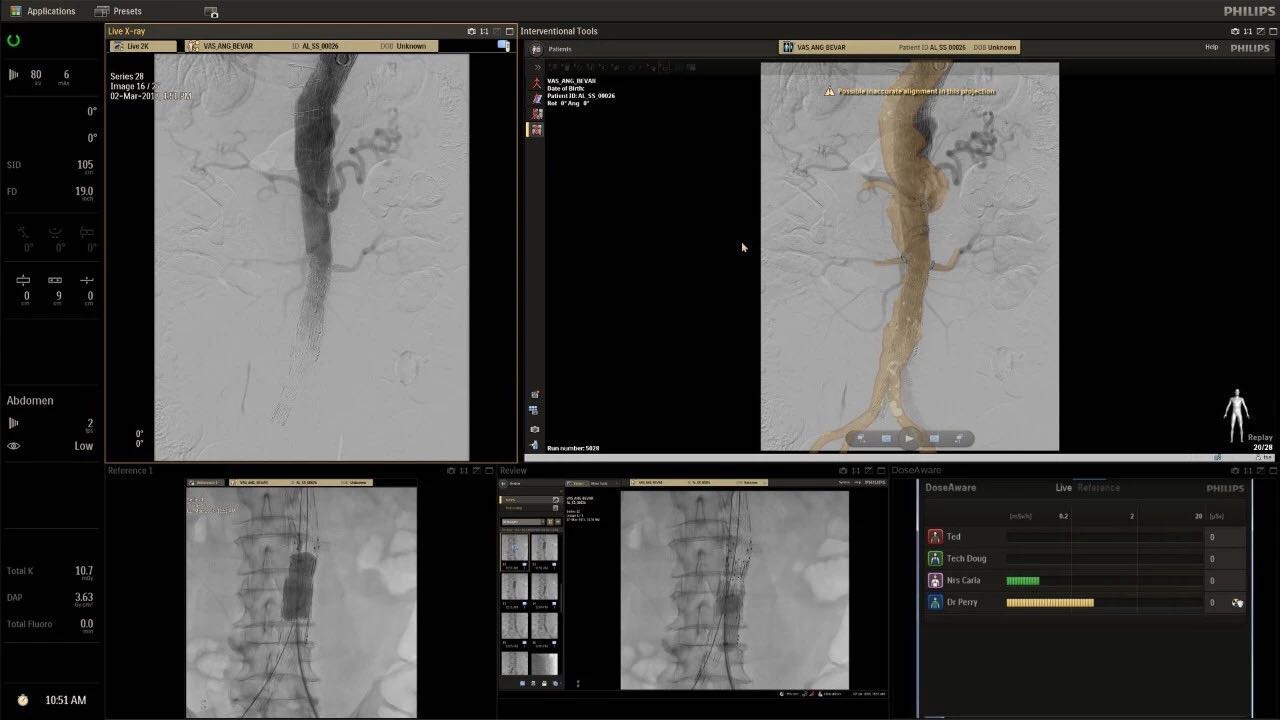Click the Help link in Interventional Tools
Screen dimensions: 1280x720
coord(1211,47)
